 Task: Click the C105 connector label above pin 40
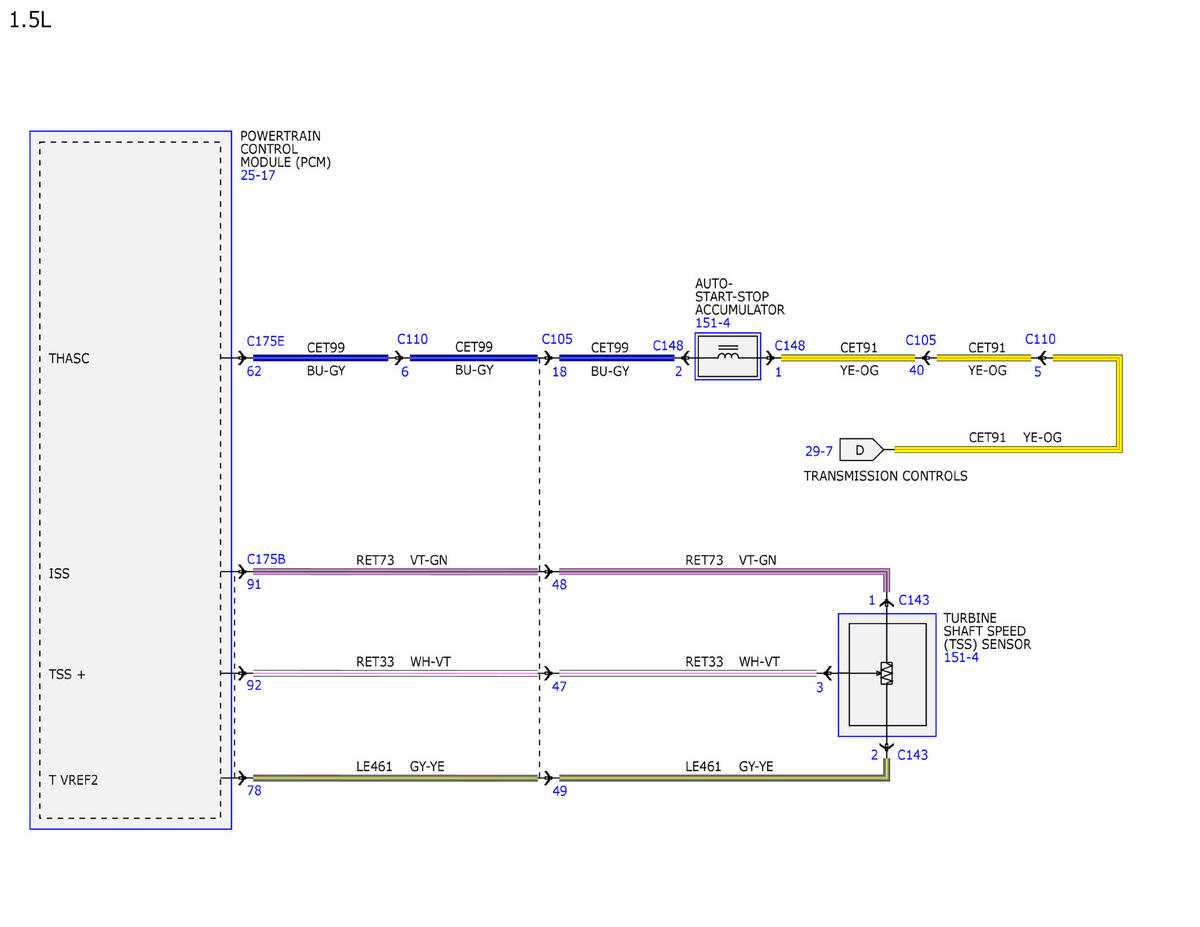click(921, 340)
